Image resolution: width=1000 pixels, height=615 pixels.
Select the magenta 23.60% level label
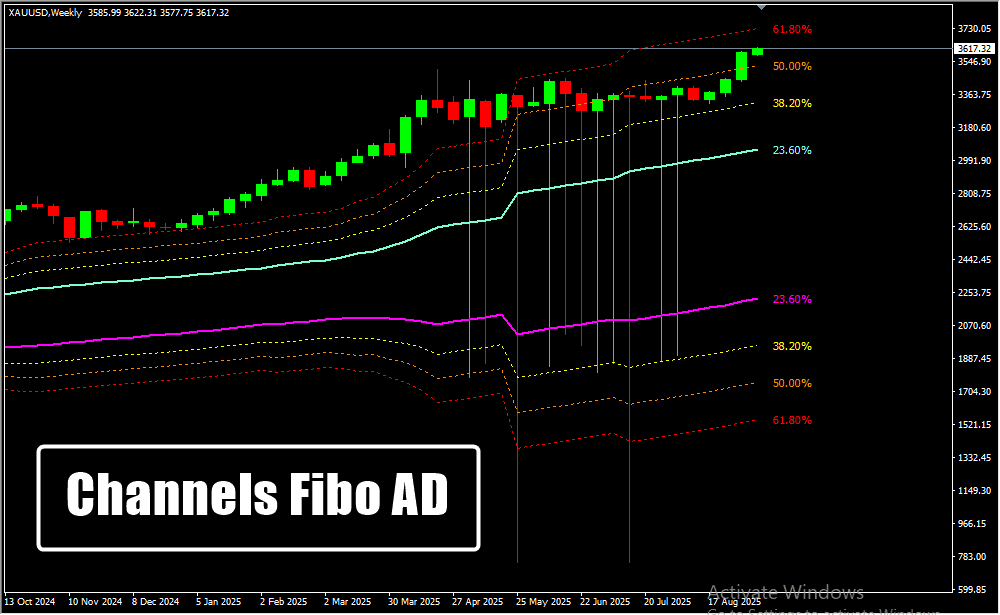pyautogui.click(x=792, y=299)
